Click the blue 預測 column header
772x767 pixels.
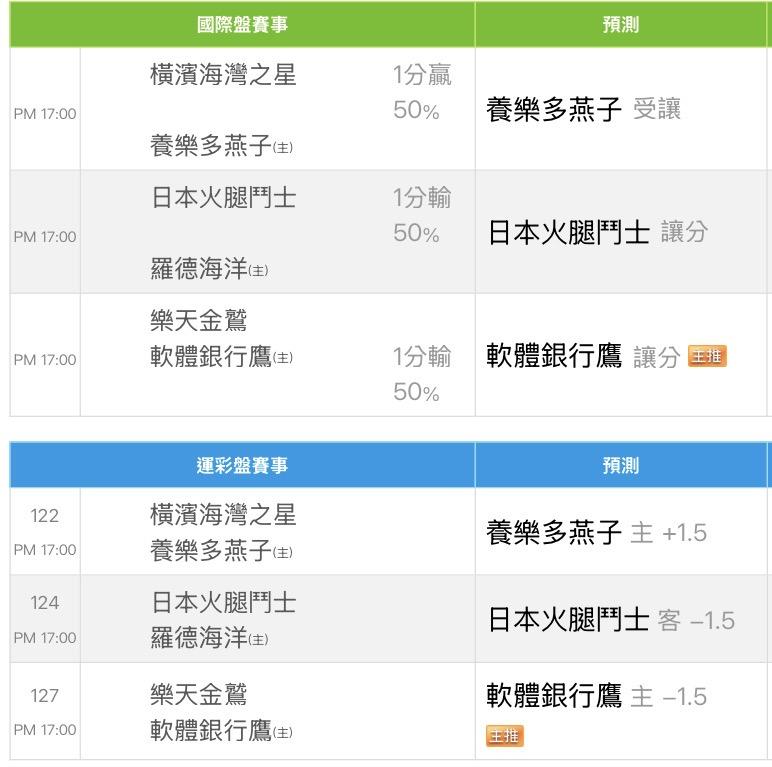click(620, 465)
